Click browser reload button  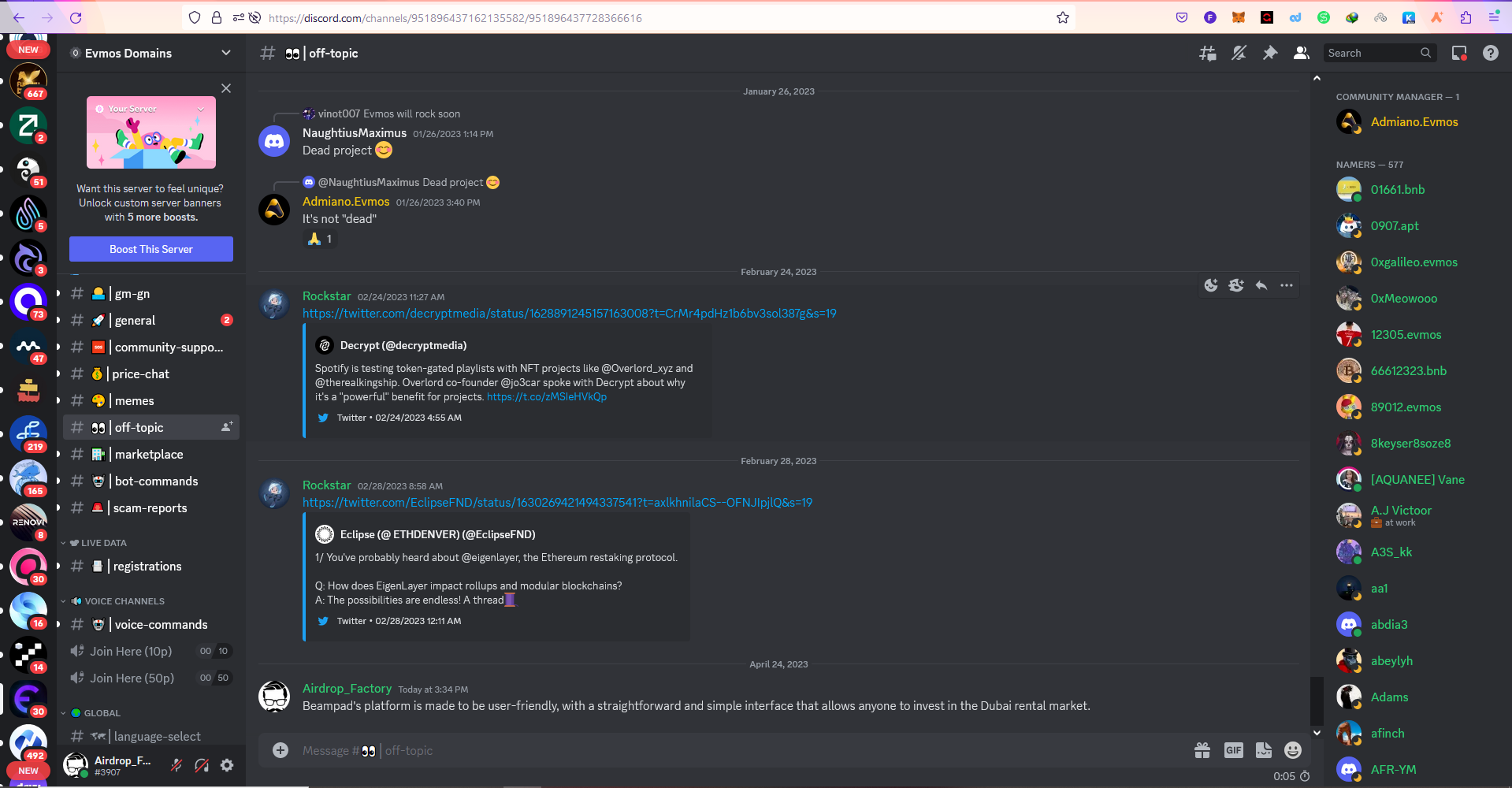tap(76, 17)
